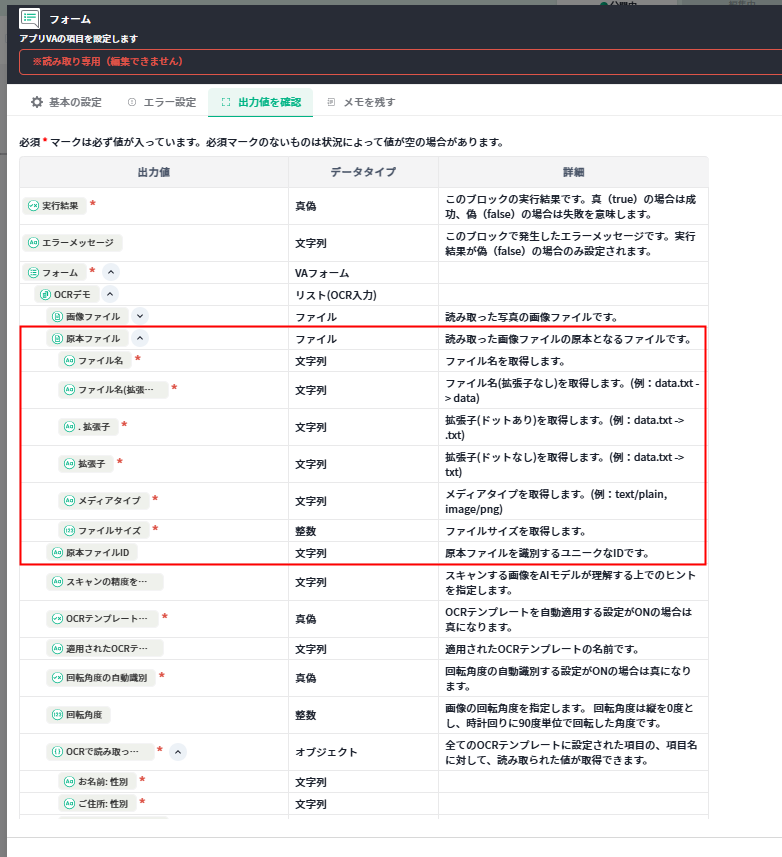This screenshot has width=782, height=857.
Task: Click the ファイルサイズ integer type icon
Action: tap(69, 530)
